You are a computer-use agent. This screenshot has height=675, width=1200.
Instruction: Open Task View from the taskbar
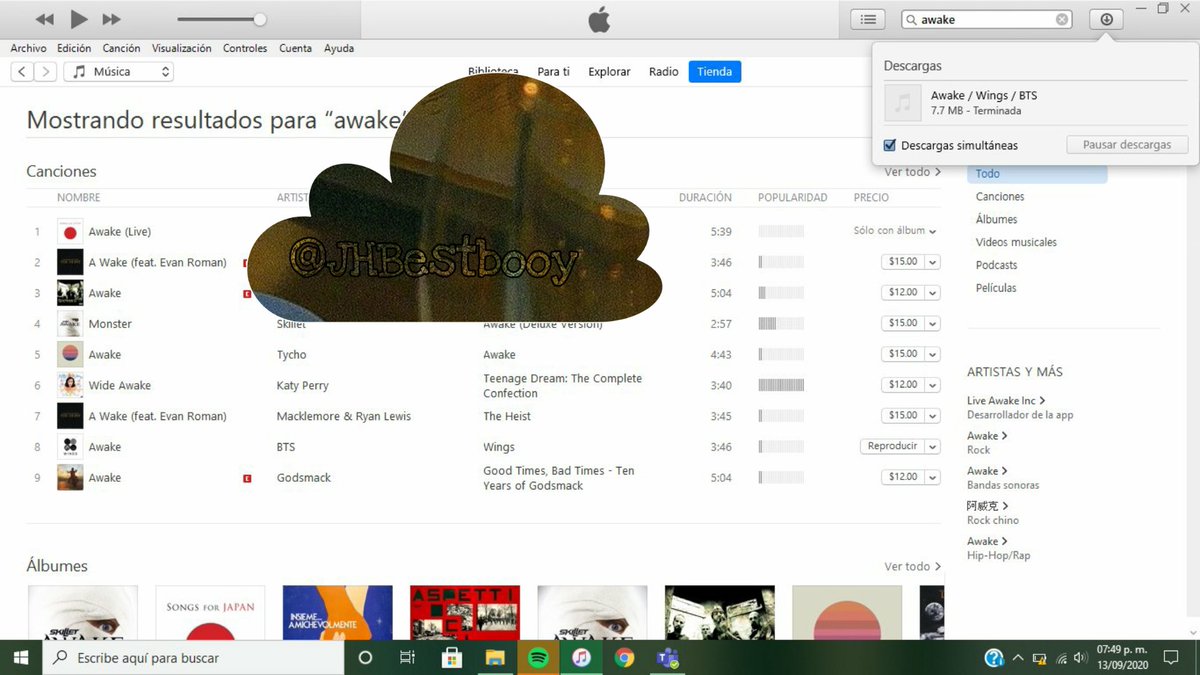(407, 658)
